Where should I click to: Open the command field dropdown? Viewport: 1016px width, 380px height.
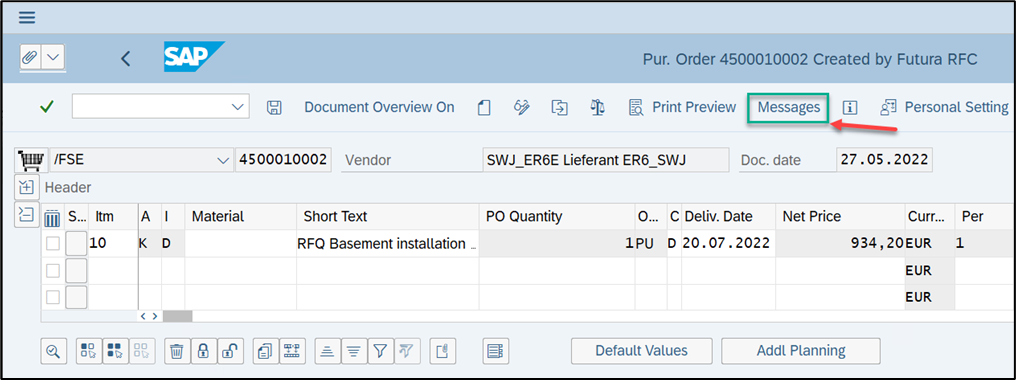pos(238,108)
